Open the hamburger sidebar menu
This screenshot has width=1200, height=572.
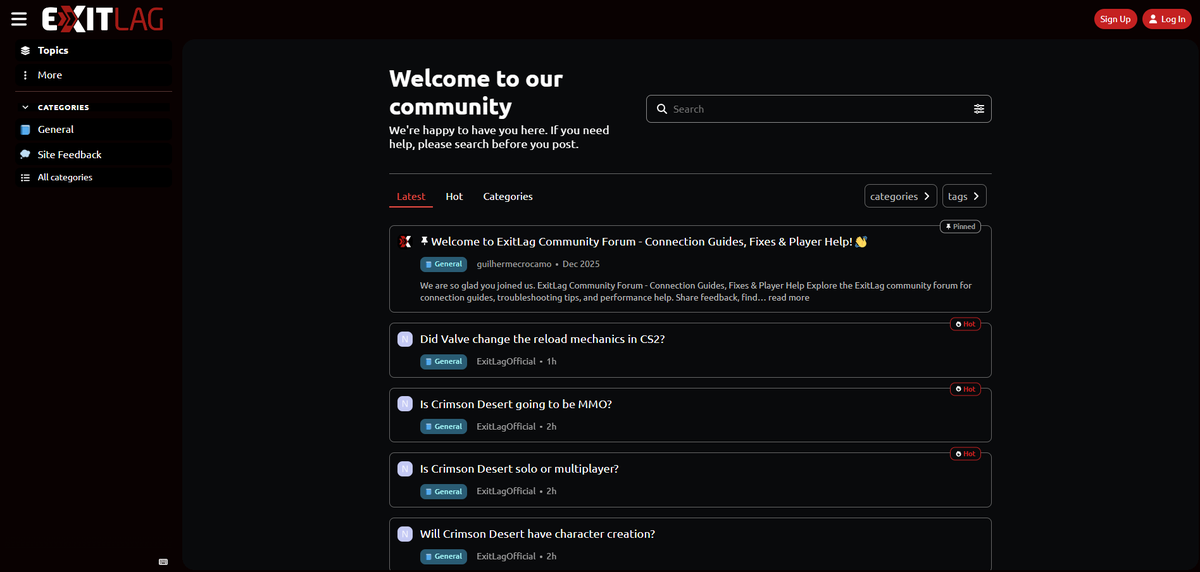coord(19,19)
